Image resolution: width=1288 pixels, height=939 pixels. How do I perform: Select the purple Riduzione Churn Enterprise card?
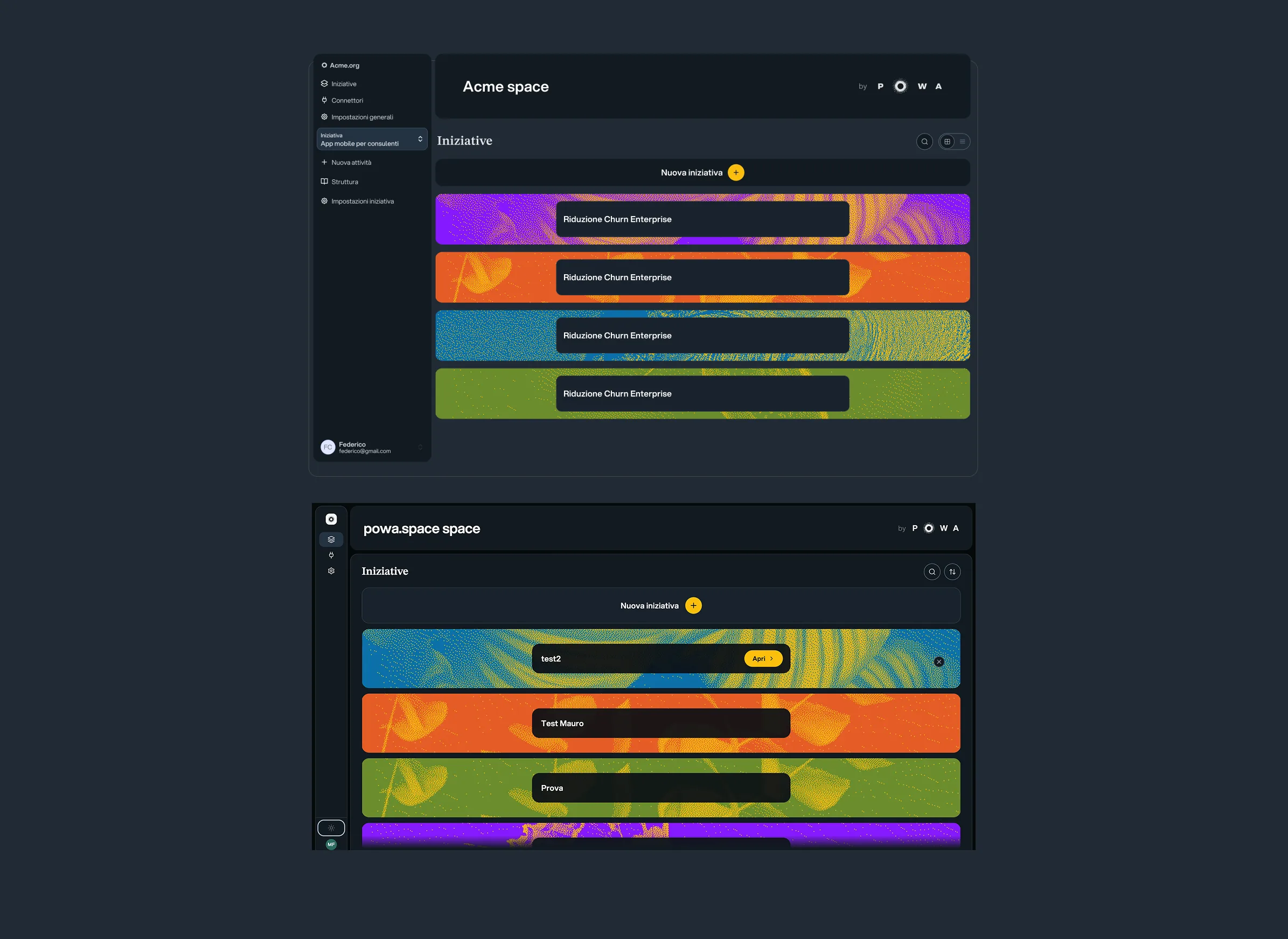(702, 219)
